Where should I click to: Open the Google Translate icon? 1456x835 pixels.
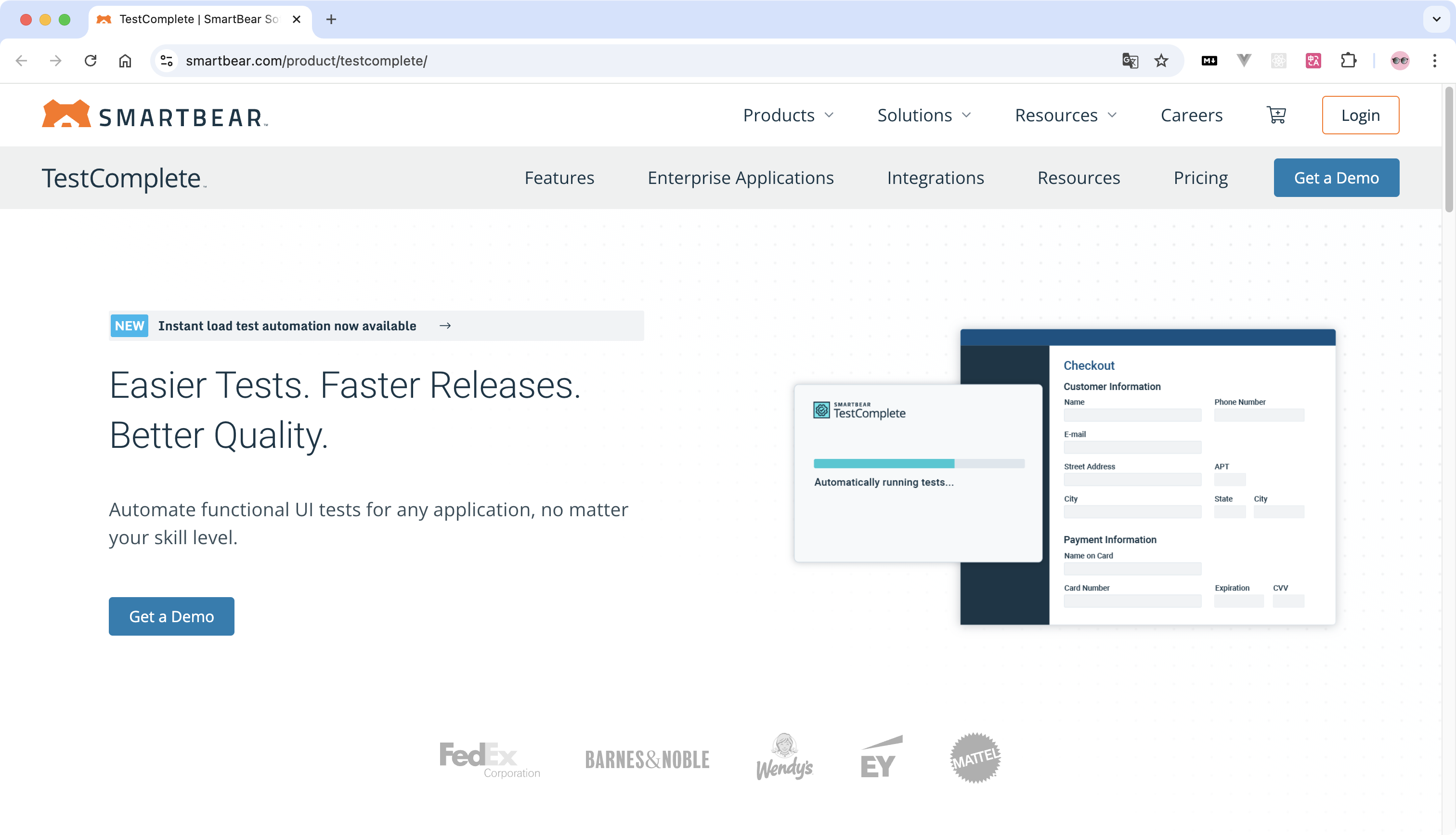click(1130, 61)
